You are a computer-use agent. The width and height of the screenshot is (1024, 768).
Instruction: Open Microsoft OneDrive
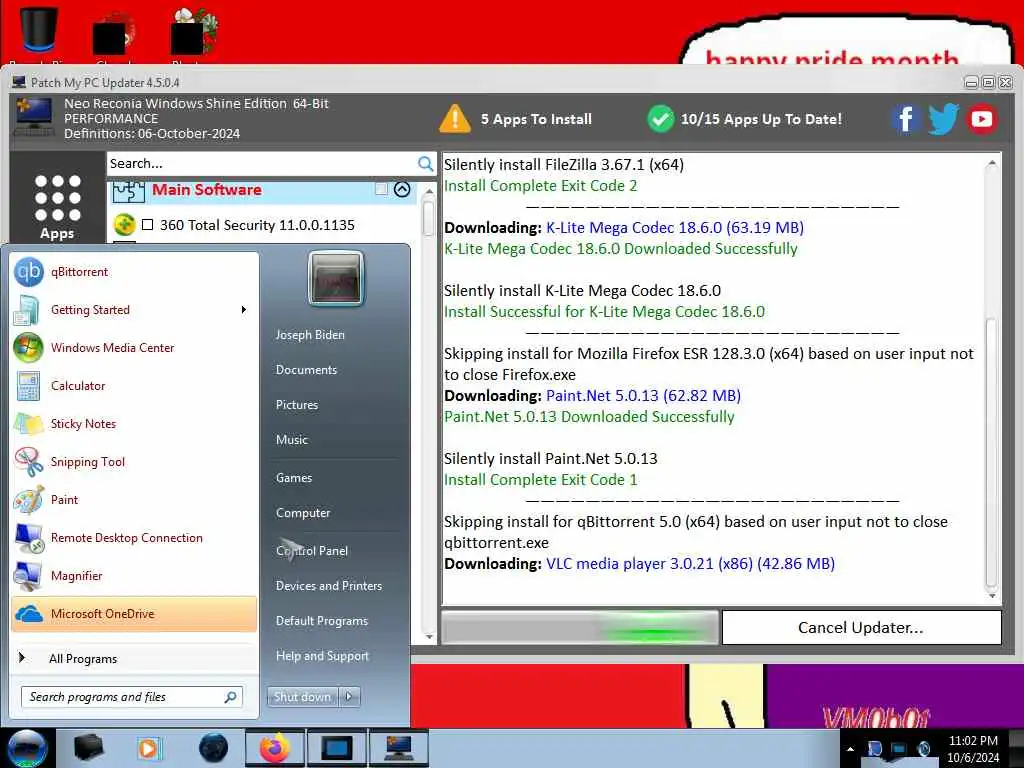pos(134,614)
